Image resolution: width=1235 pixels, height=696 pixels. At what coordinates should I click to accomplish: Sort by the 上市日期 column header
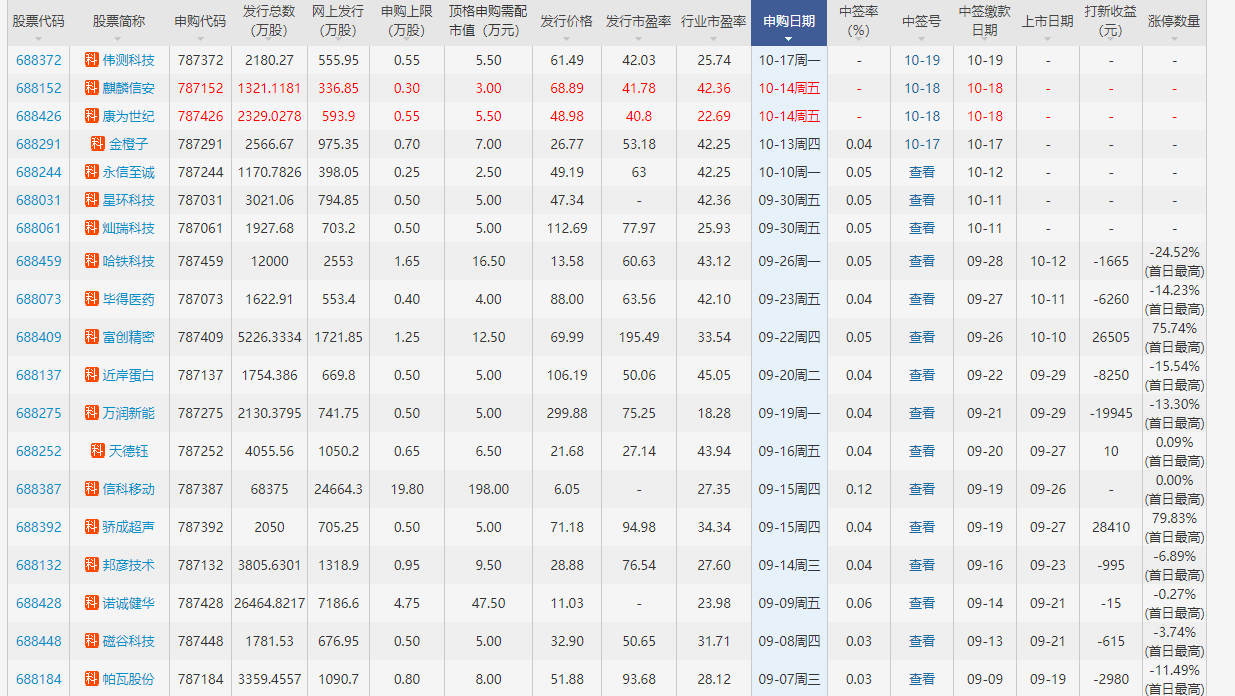click(x=1048, y=22)
